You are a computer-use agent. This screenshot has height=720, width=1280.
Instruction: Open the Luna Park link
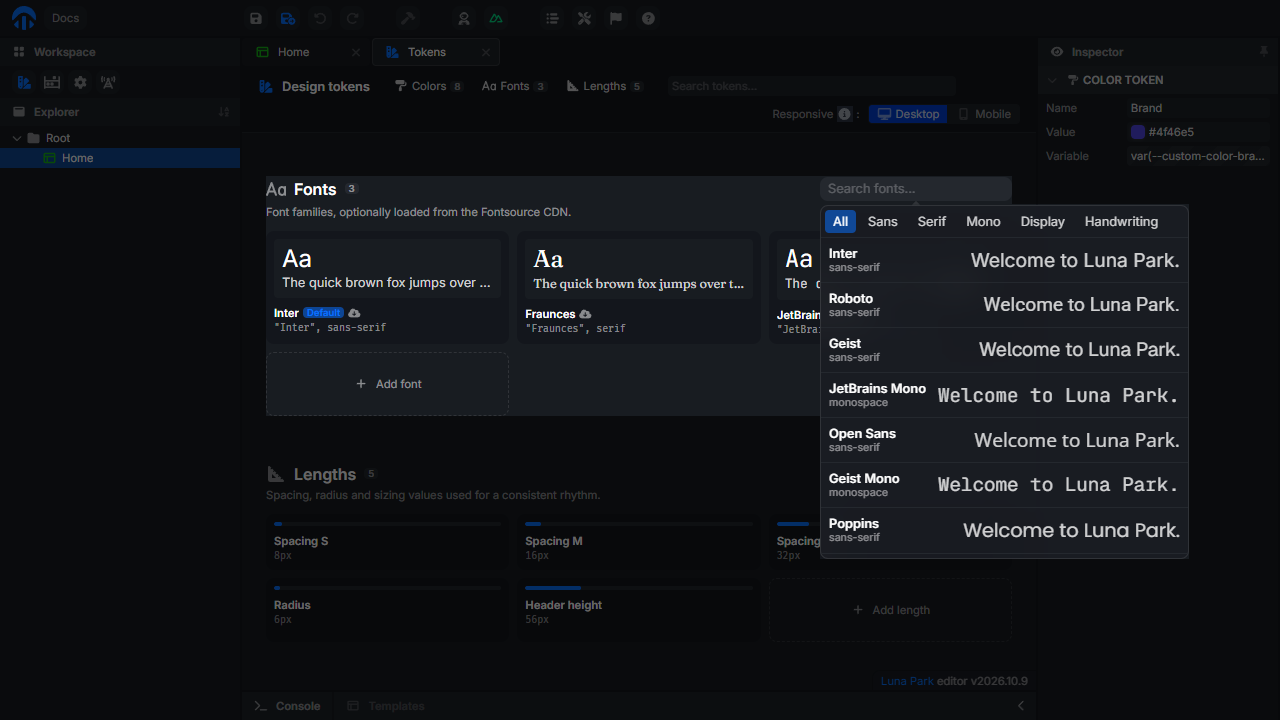click(907, 681)
